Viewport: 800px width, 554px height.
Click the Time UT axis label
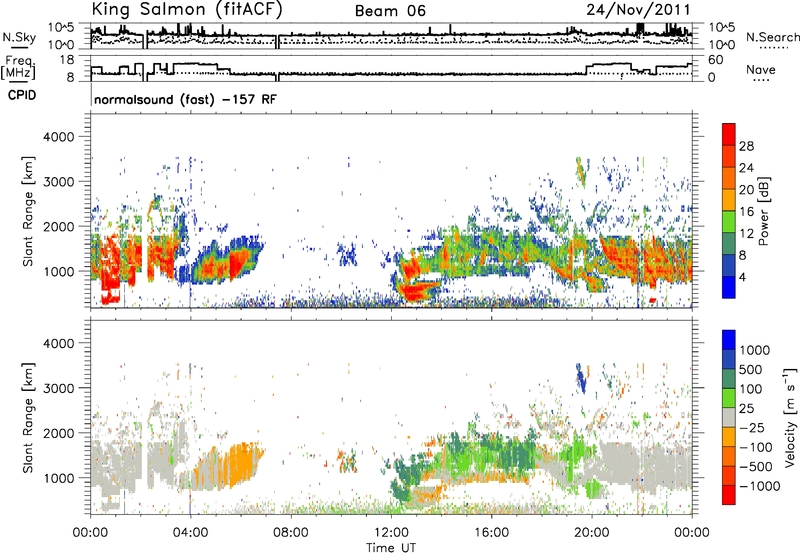(x=391, y=548)
